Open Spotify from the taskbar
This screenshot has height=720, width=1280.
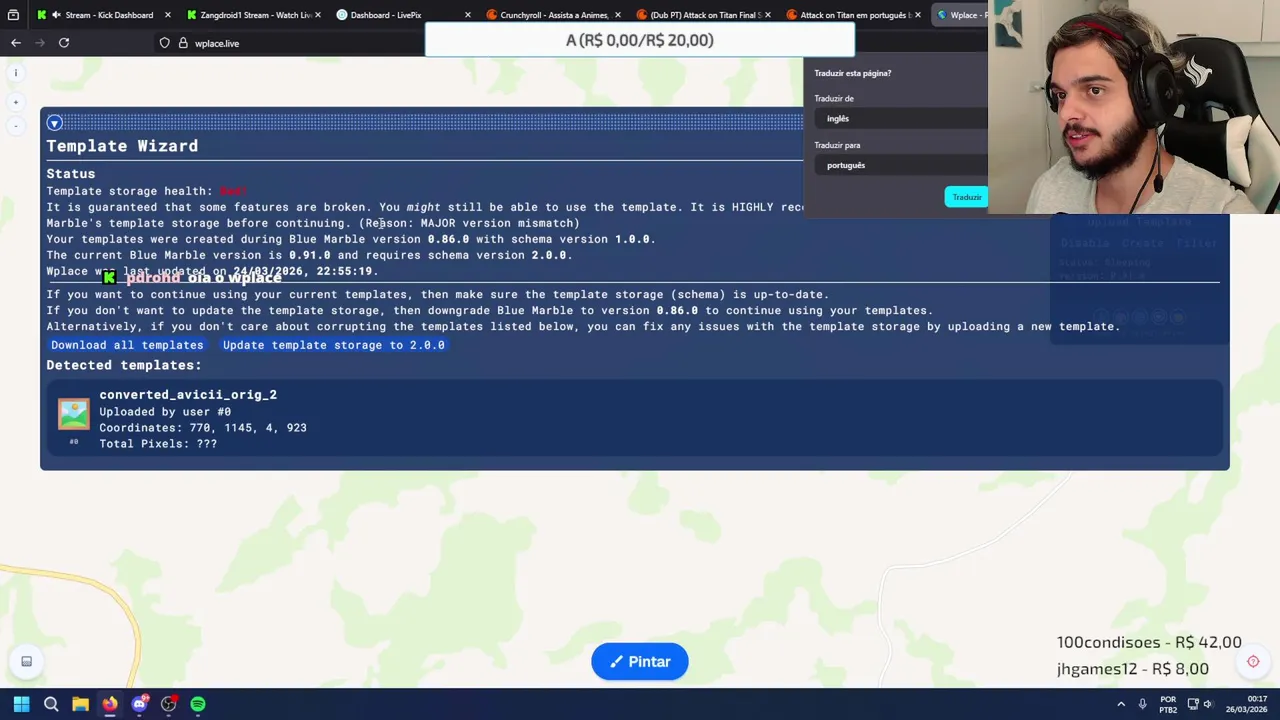[x=198, y=704]
